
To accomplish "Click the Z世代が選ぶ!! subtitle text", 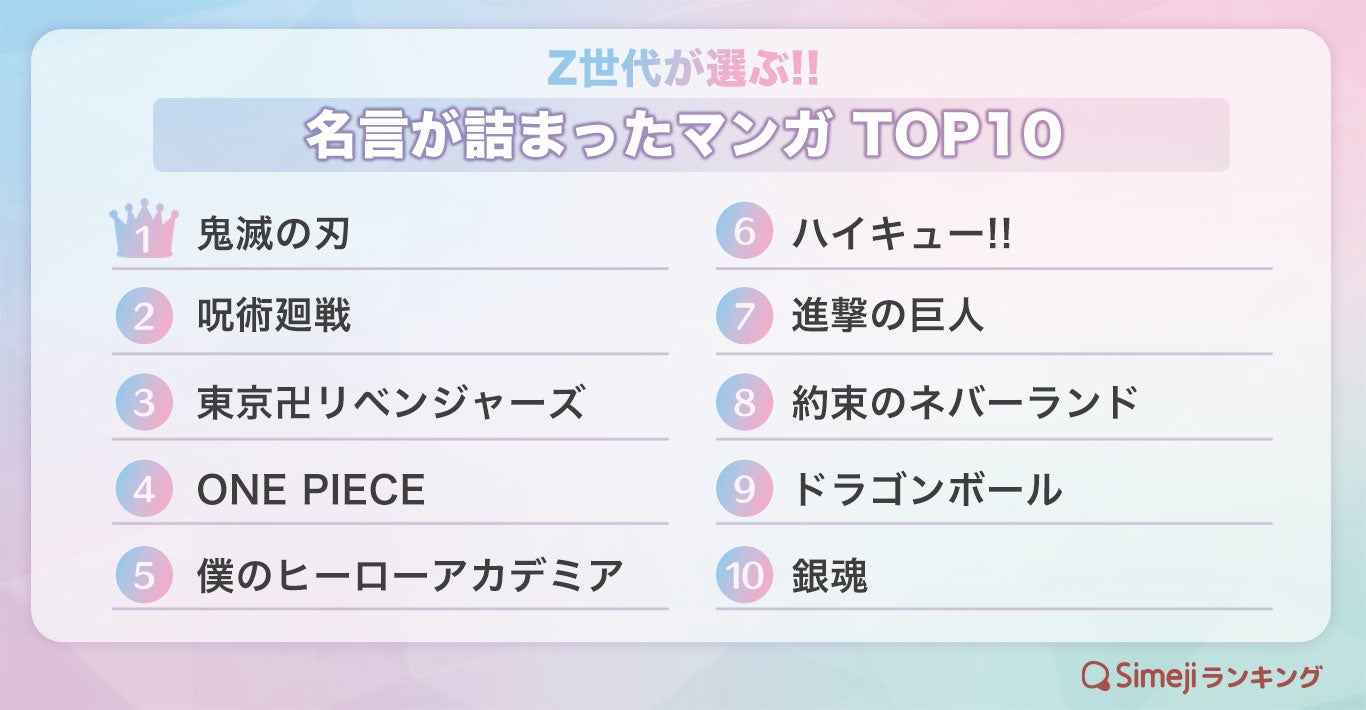I will [685, 68].
